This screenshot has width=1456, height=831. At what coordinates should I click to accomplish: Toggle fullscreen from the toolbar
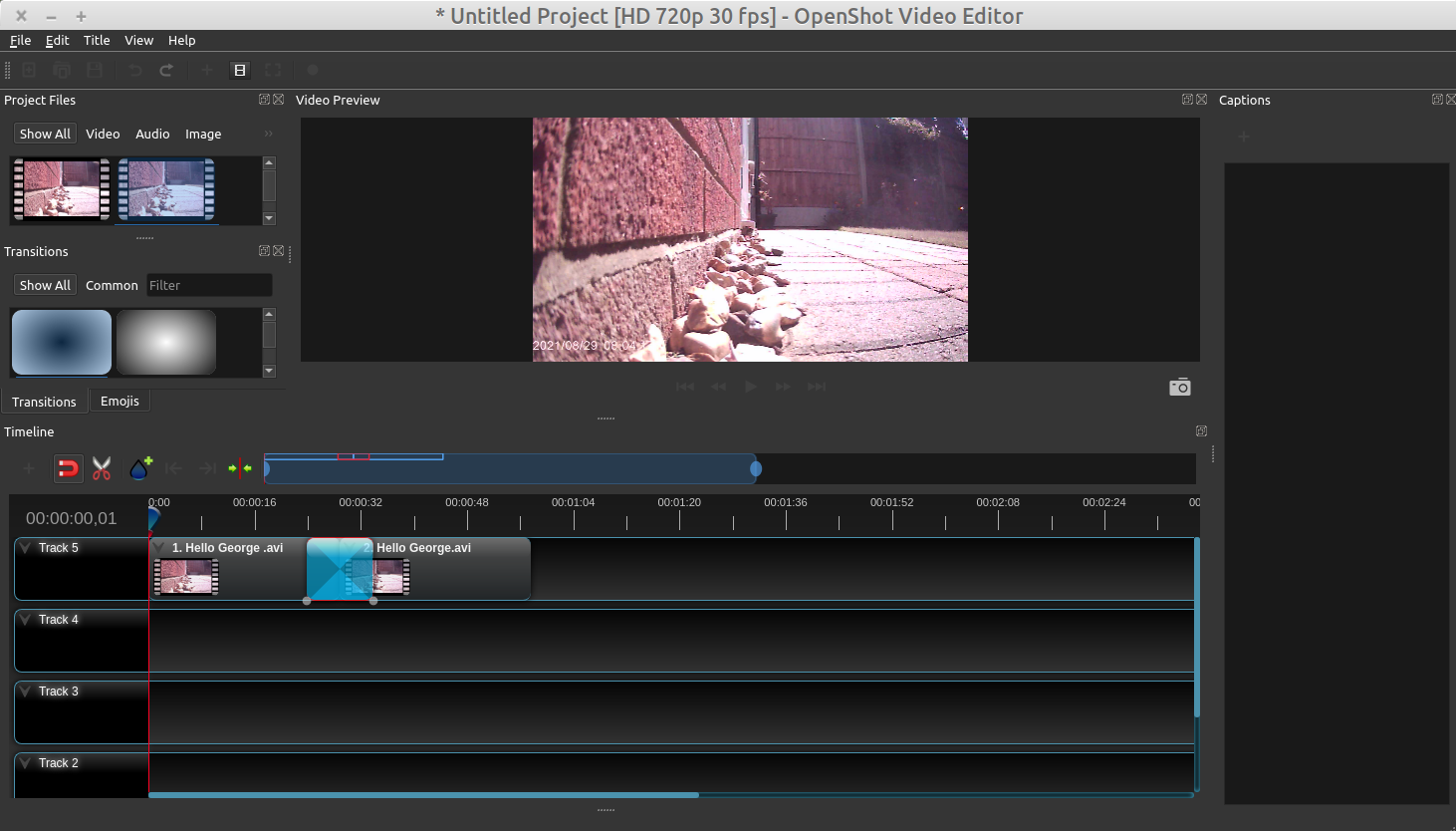coord(272,70)
